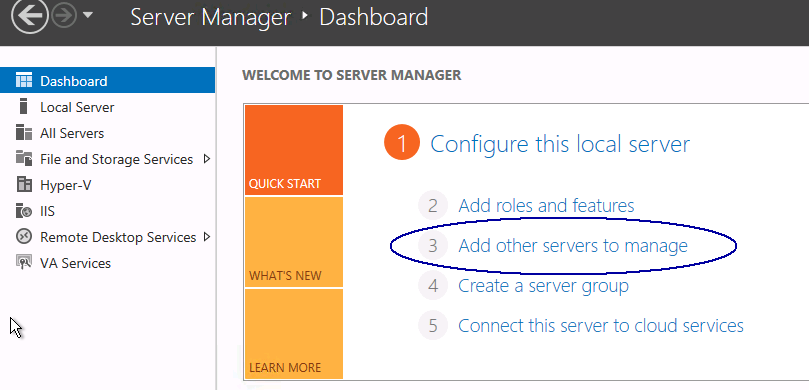Select Dashboard in the navigation pane

(x=107, y=80)
